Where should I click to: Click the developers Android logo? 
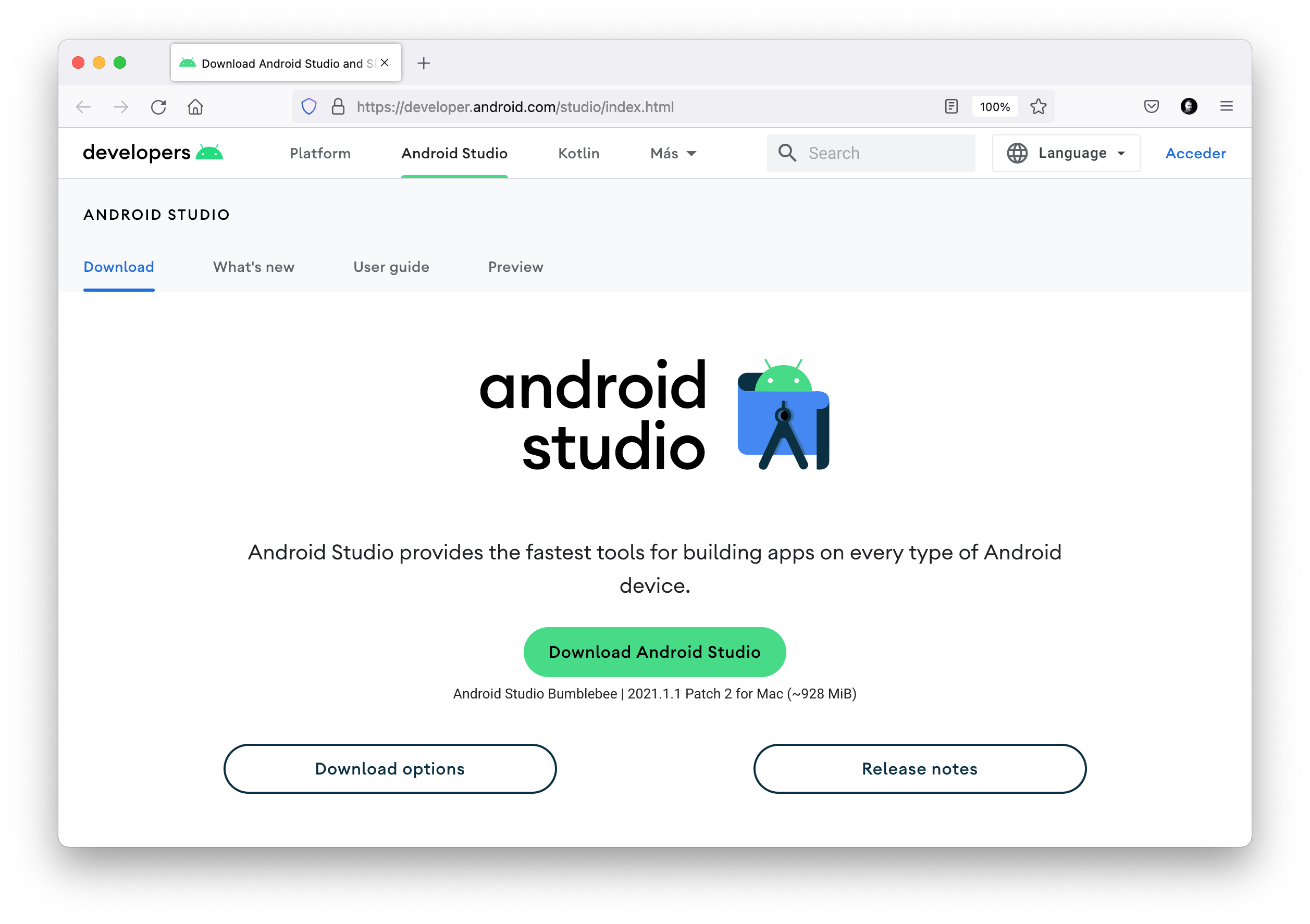click(152, 153)
